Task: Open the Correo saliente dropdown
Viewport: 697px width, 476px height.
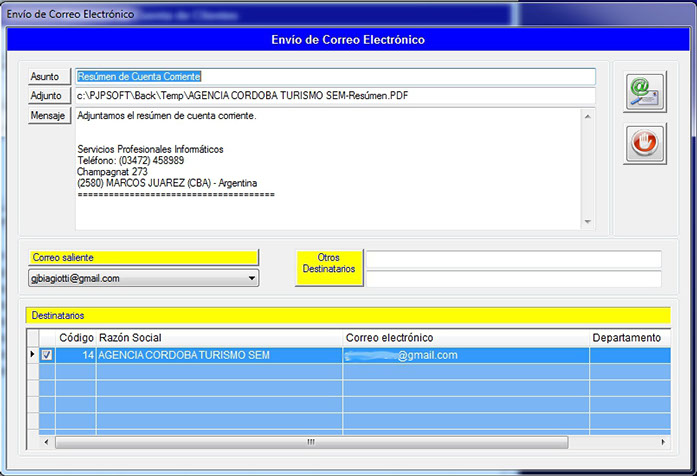Action: point(251,278)
